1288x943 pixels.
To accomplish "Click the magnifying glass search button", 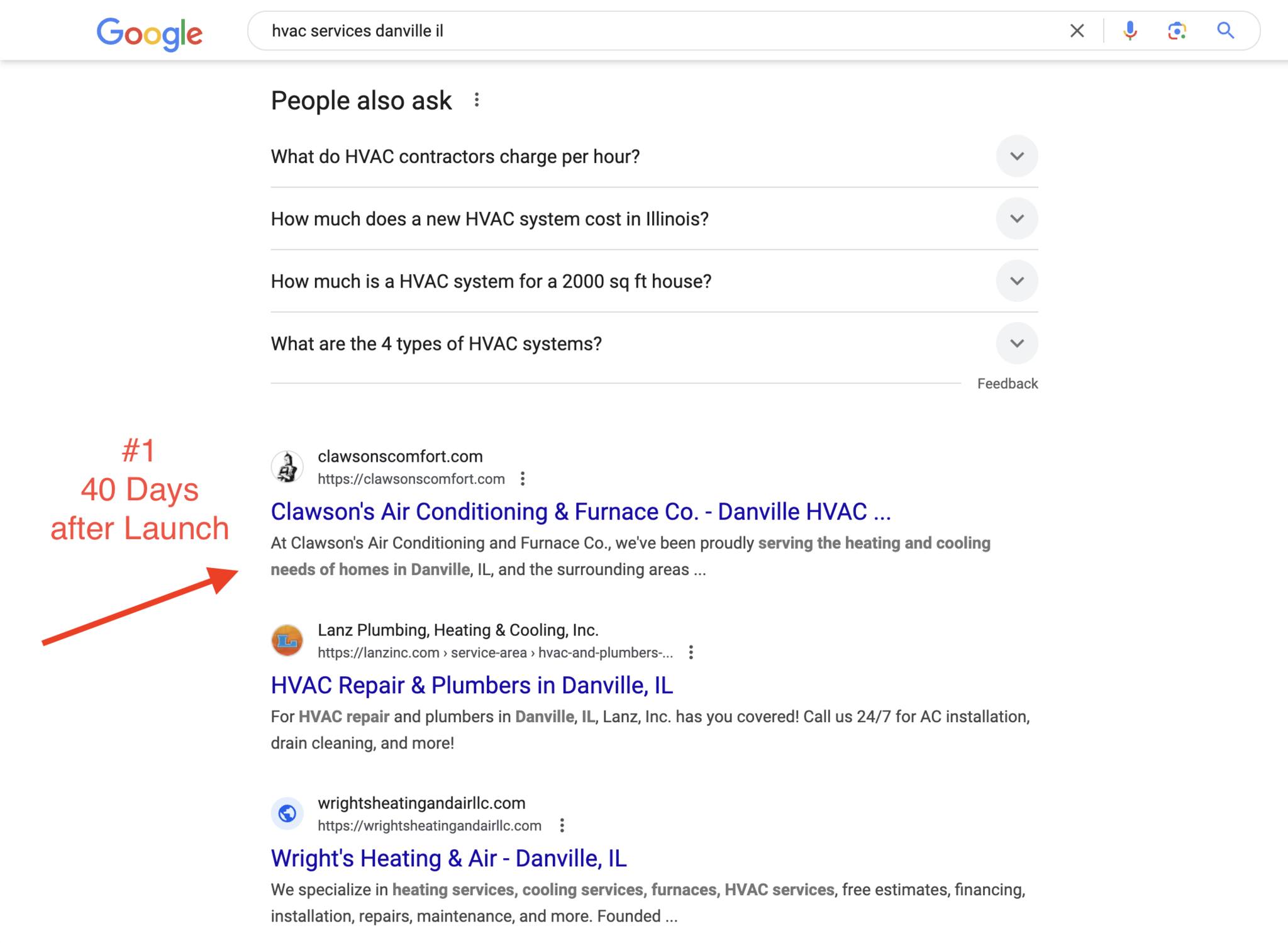I will [1225, 30].
